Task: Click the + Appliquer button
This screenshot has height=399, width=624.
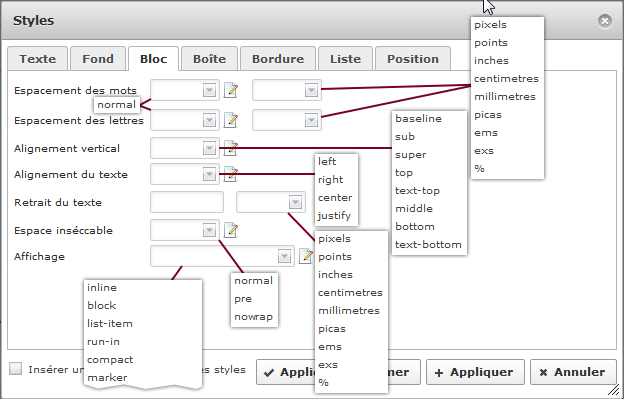Action: click(475, 372)
